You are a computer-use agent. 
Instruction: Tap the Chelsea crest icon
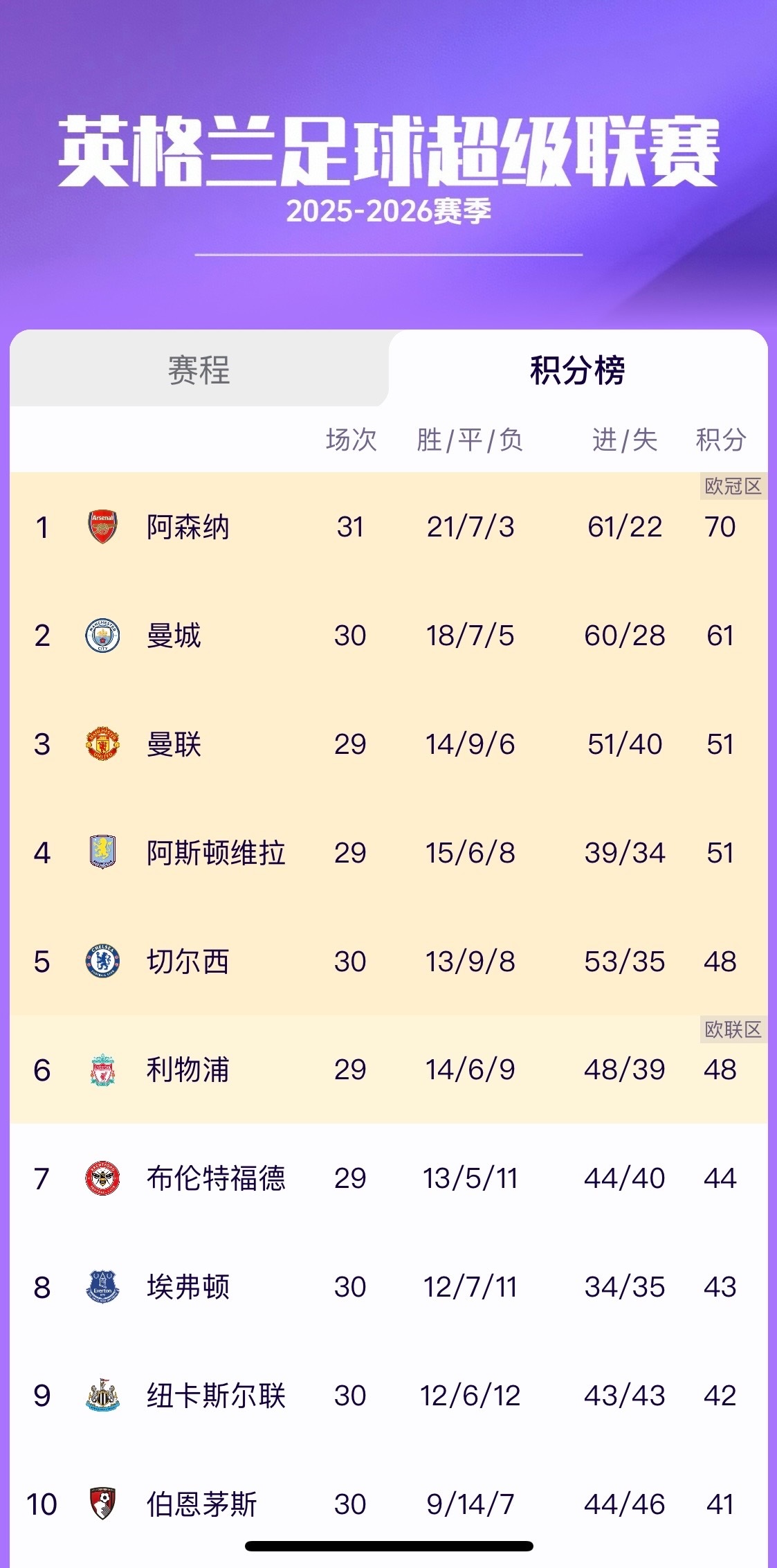coord(102,961)
